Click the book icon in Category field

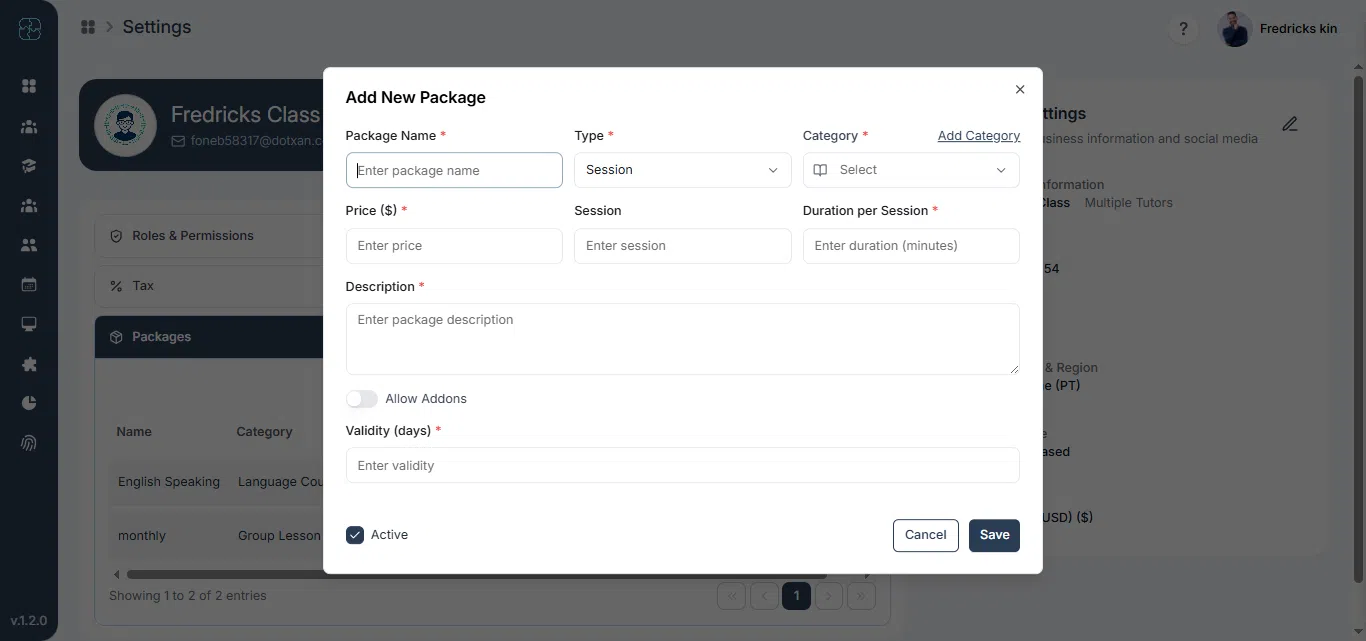tap(820, 170)
